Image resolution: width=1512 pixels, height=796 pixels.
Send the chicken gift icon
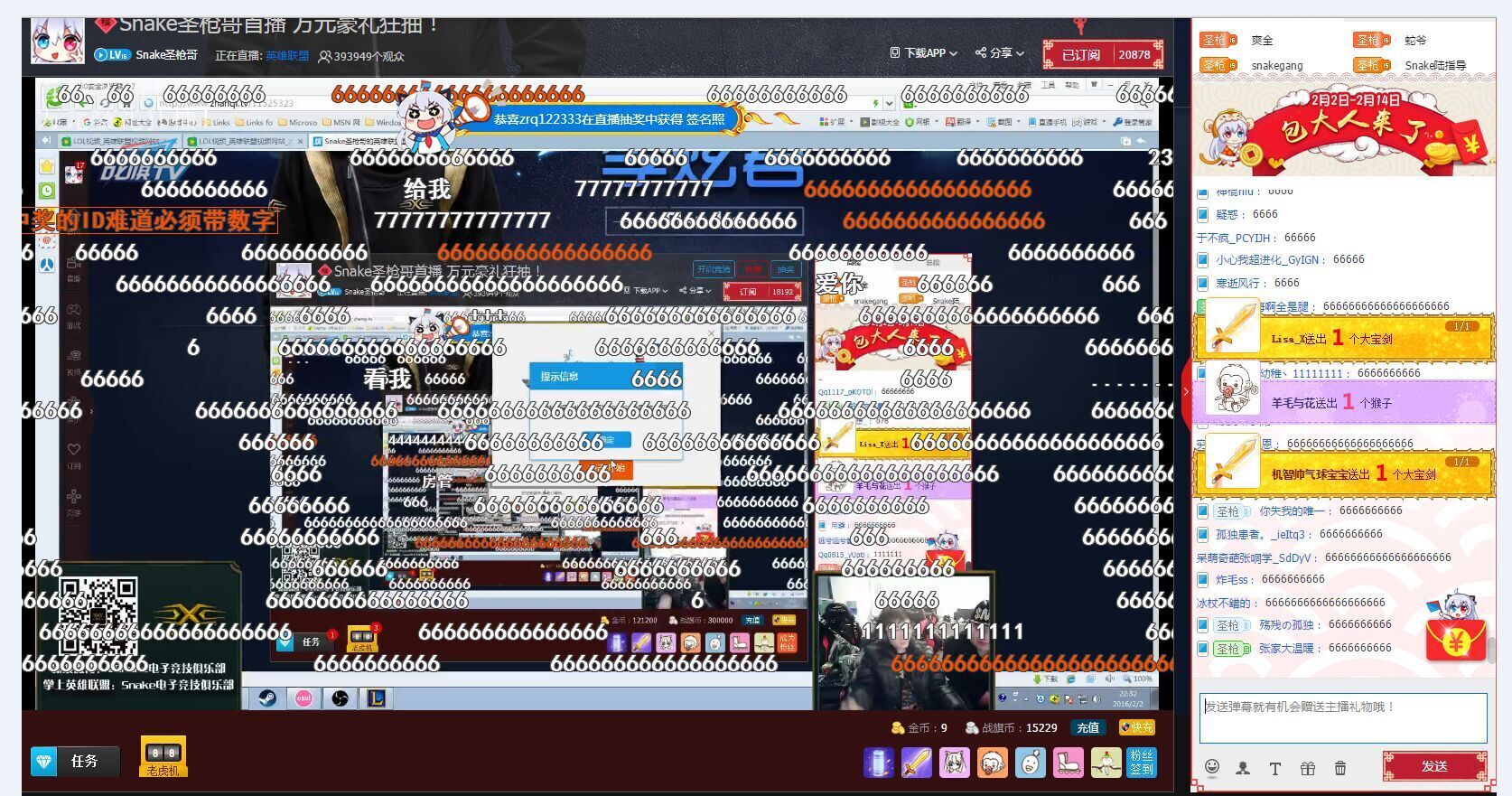click(1106, 762)
